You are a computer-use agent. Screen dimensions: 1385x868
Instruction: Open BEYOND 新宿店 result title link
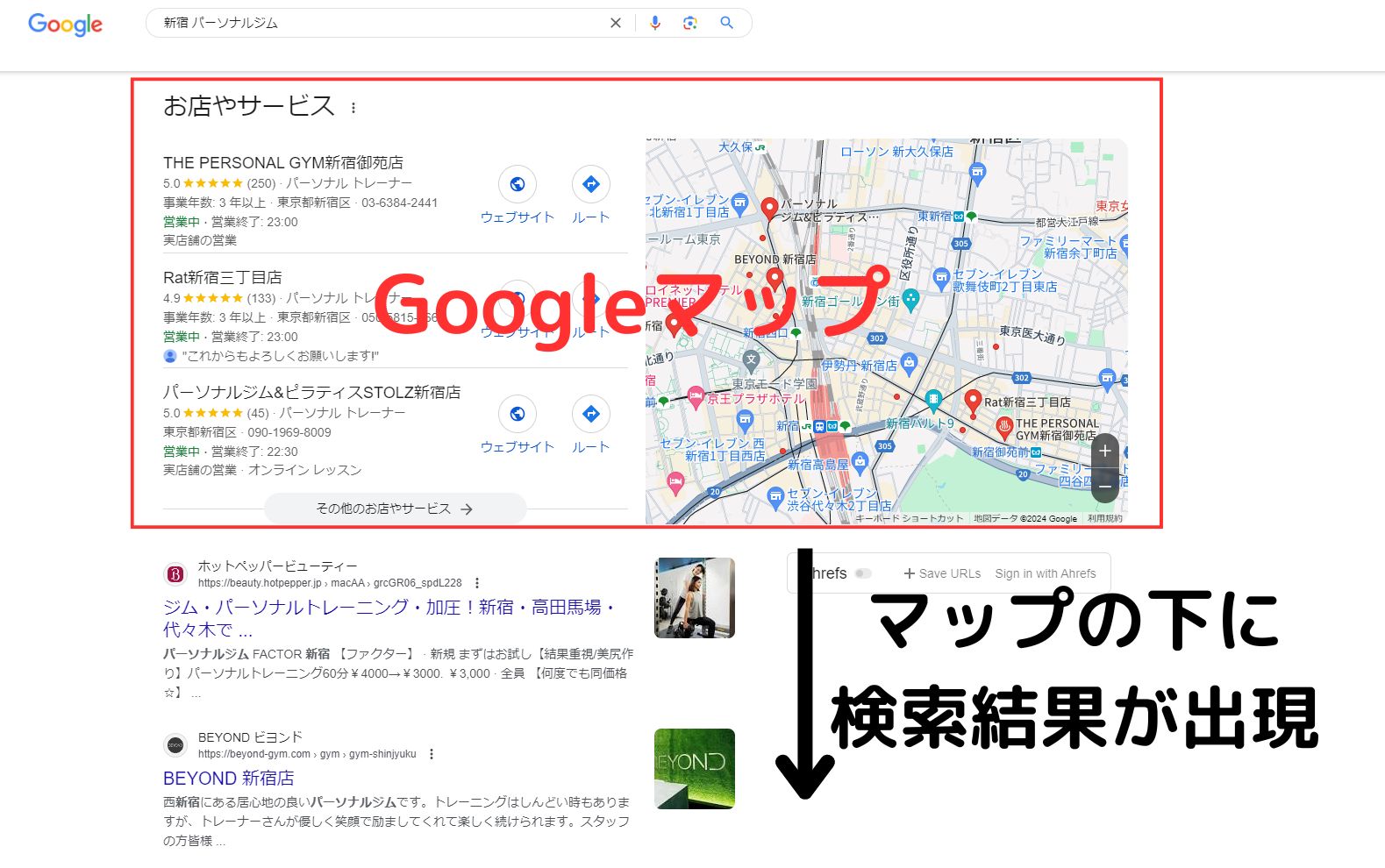(x=229, y=778)
